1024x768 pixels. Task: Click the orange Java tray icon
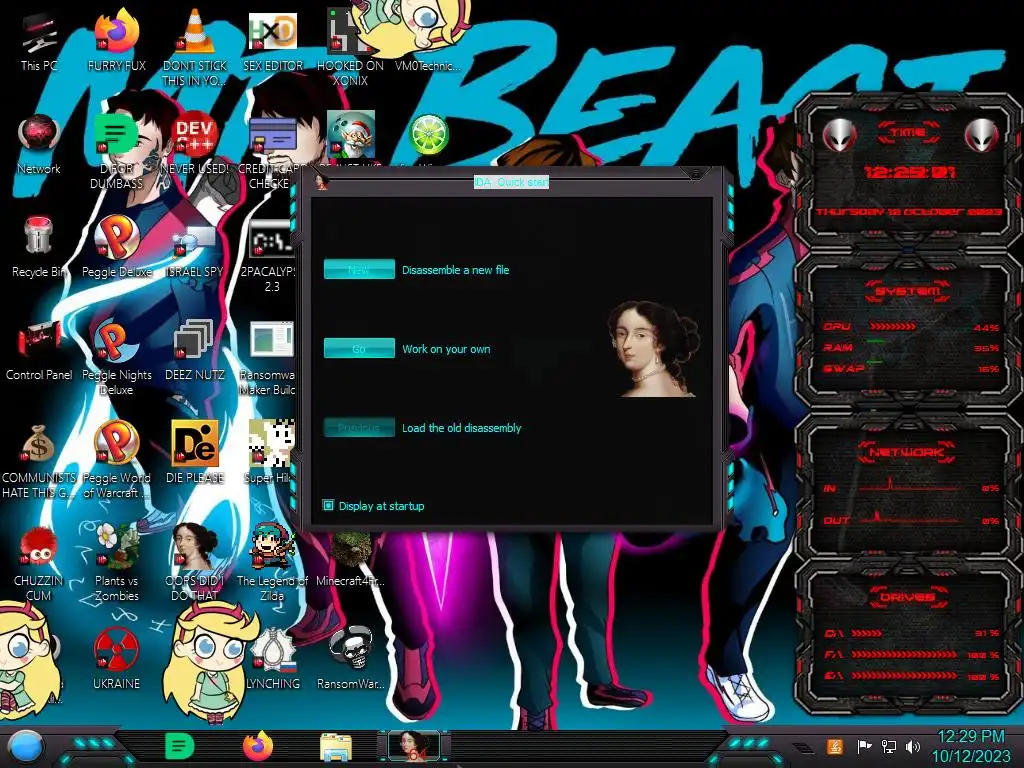tap(834, 746)
